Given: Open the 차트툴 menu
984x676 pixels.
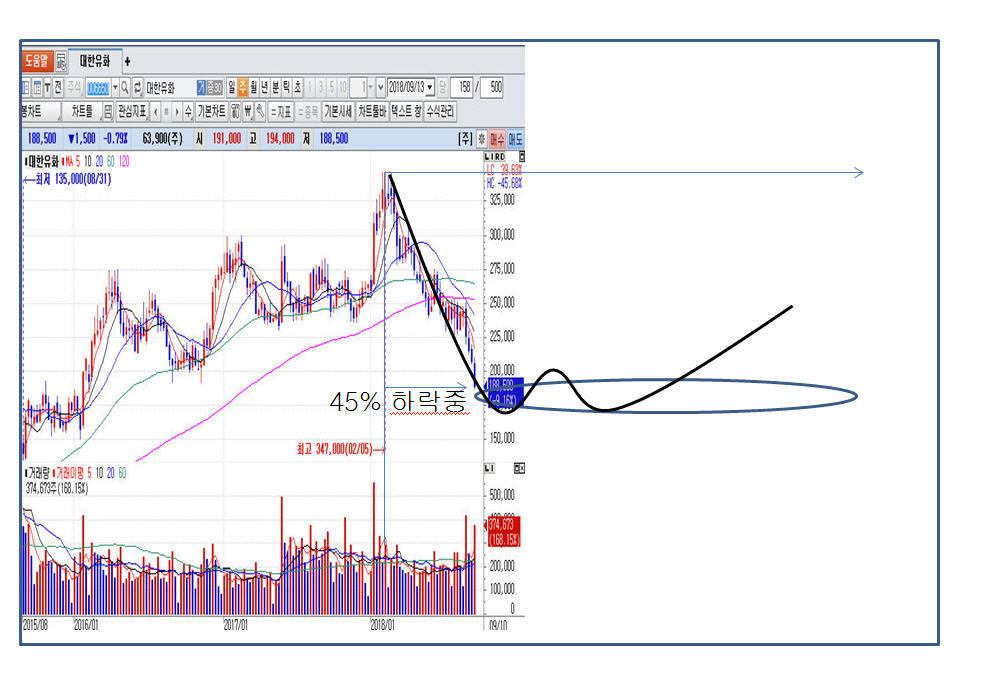Looking at the screenshot, I should click(x=82, y=110).
